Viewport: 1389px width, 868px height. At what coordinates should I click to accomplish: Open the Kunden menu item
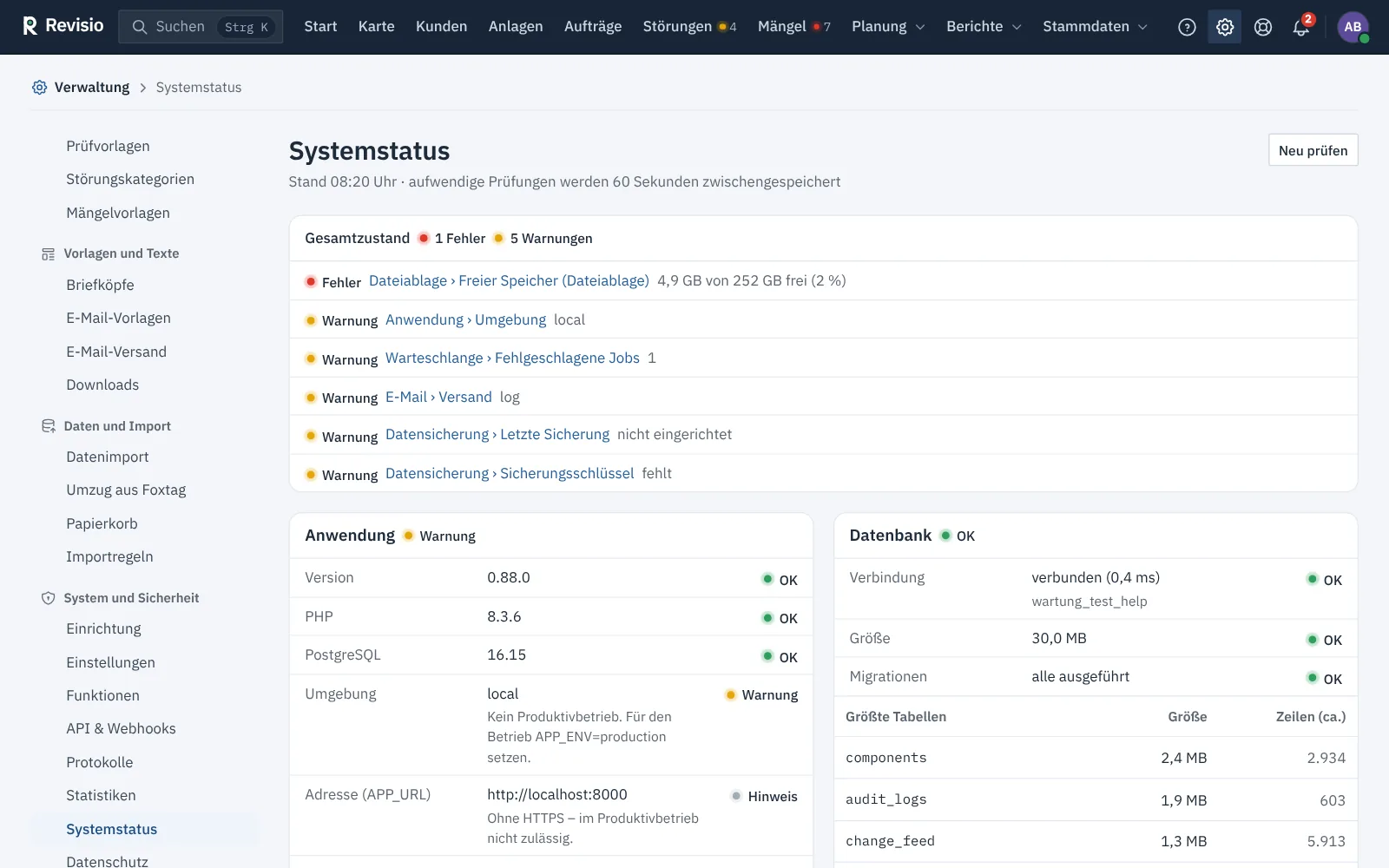pyautogui.click(x=441, y=27)
